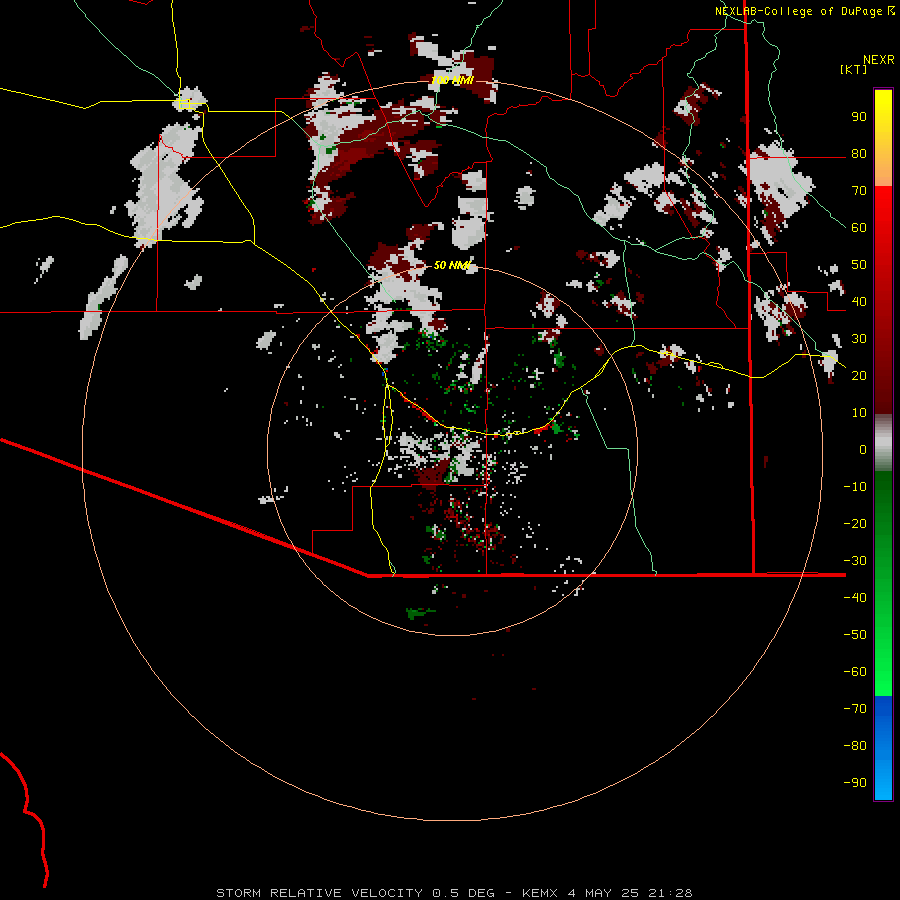Click the [KT] units label
The image size is (900, 900).
pyautogui.click(x=853, y=69)
